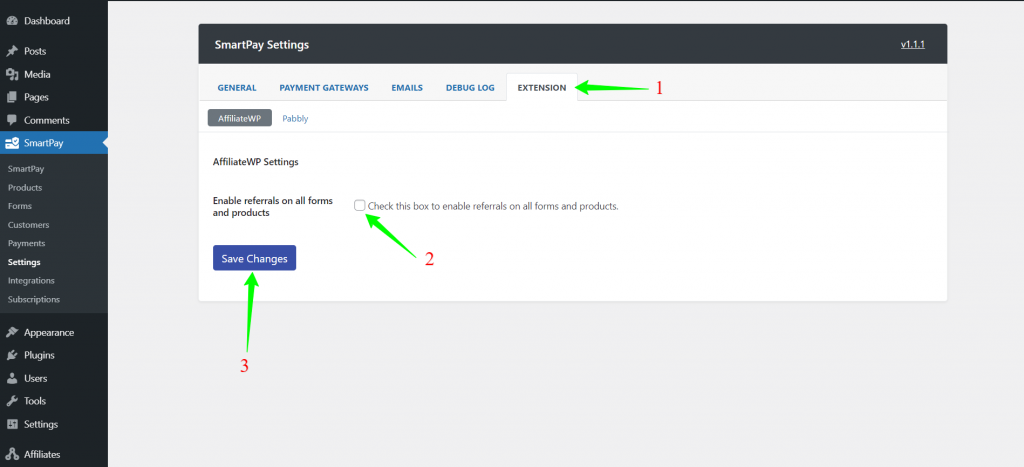Switch to Payment Gateways tab
Viewport: 1024px width, 467px height.
(324, 88)
